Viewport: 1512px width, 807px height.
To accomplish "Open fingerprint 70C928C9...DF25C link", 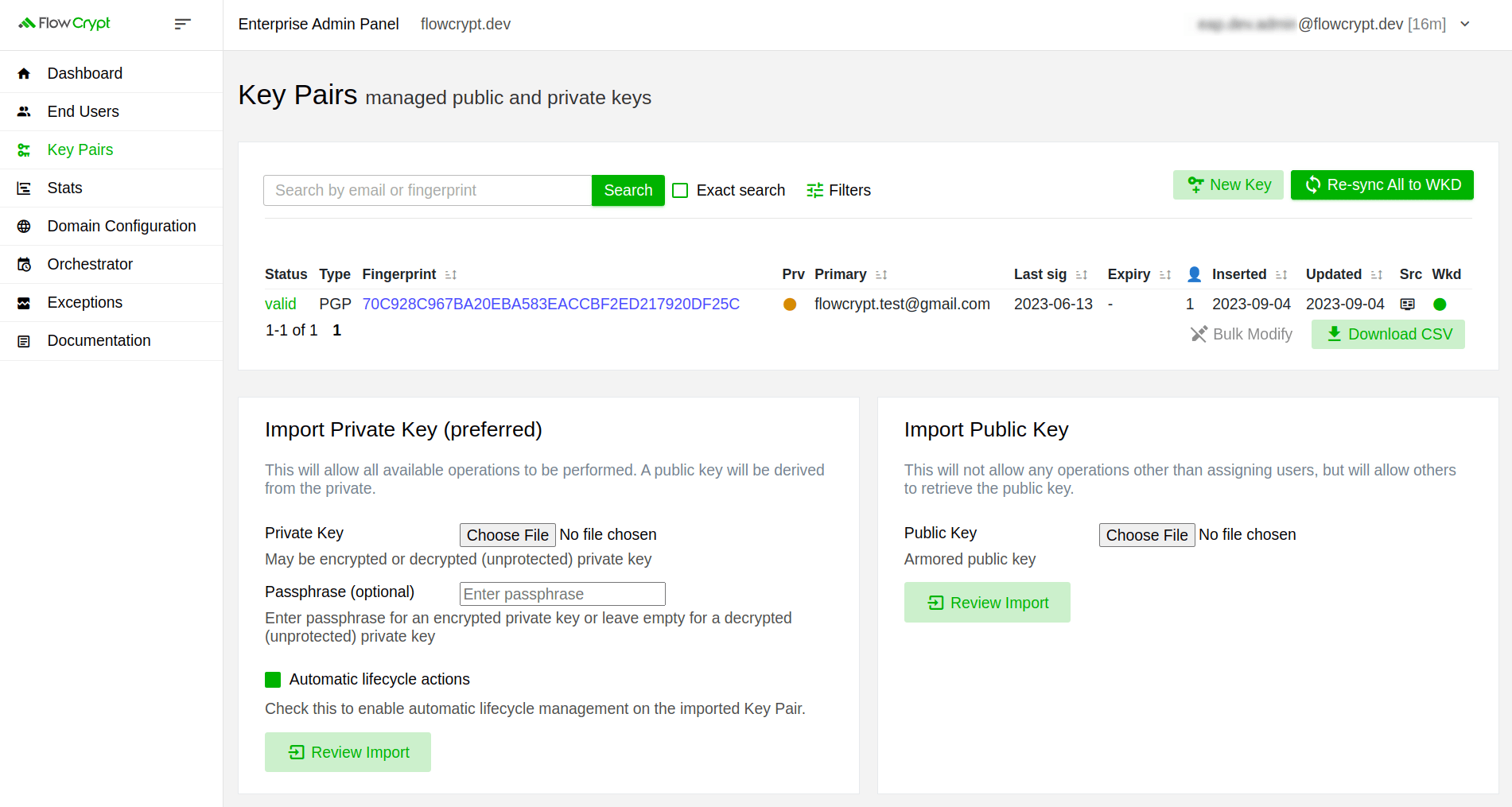I will pyautogui.click(x=550, y=304).
